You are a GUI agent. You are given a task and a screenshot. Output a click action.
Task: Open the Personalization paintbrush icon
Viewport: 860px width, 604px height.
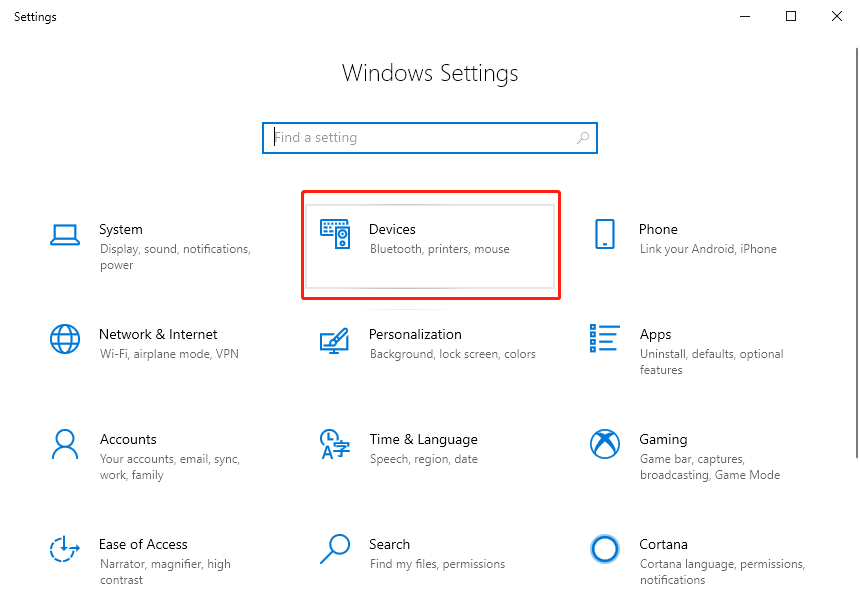pyautogui.click(x=335, y=341)
